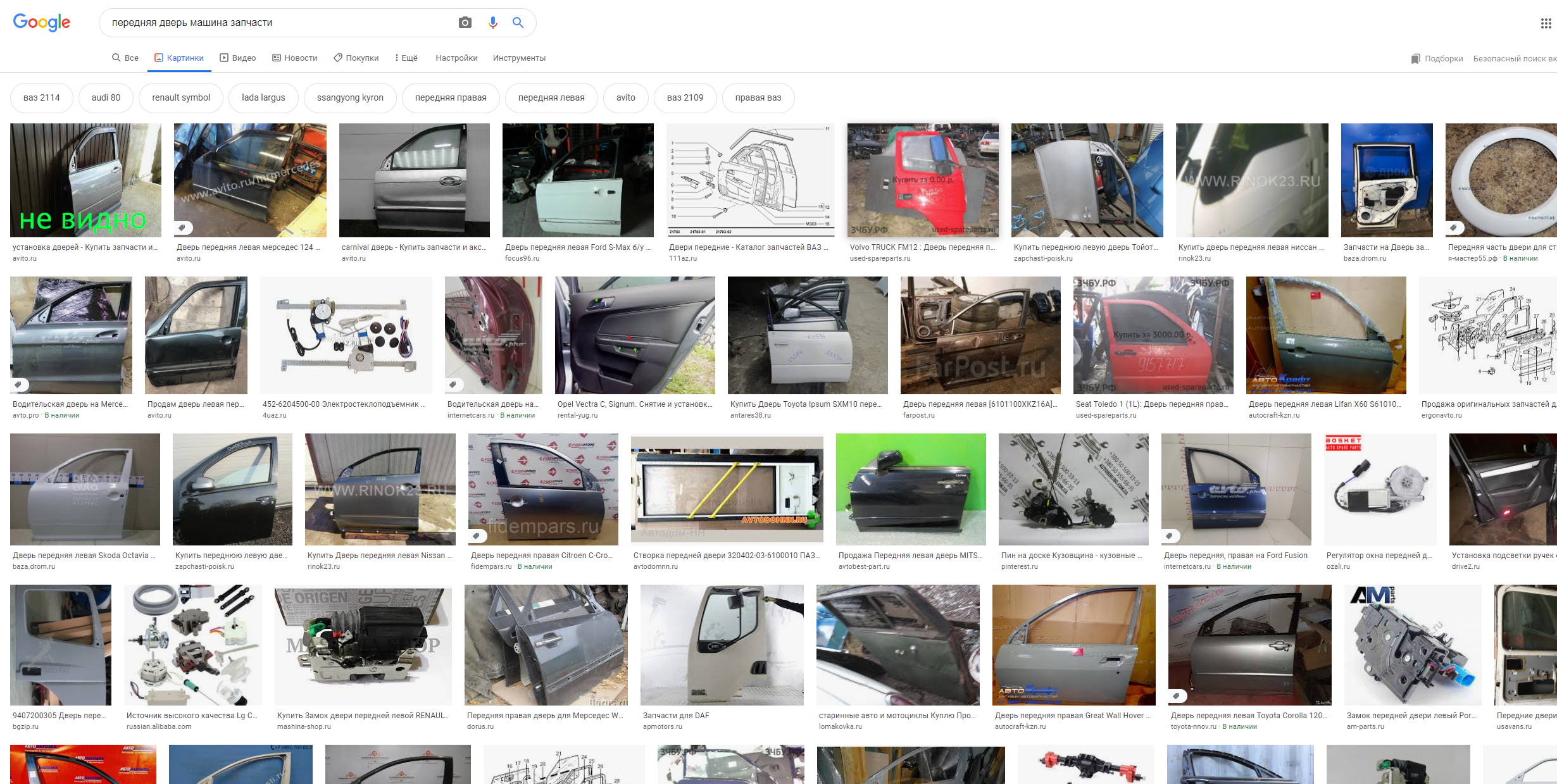Switch to the Новости tab
The width and height of the screenshot is (1557, 784).
[295, 58]
